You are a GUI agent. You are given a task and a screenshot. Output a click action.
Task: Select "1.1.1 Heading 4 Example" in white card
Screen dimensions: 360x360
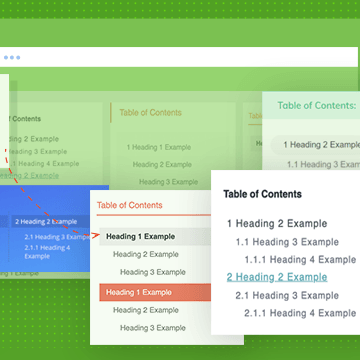(300, 260)
